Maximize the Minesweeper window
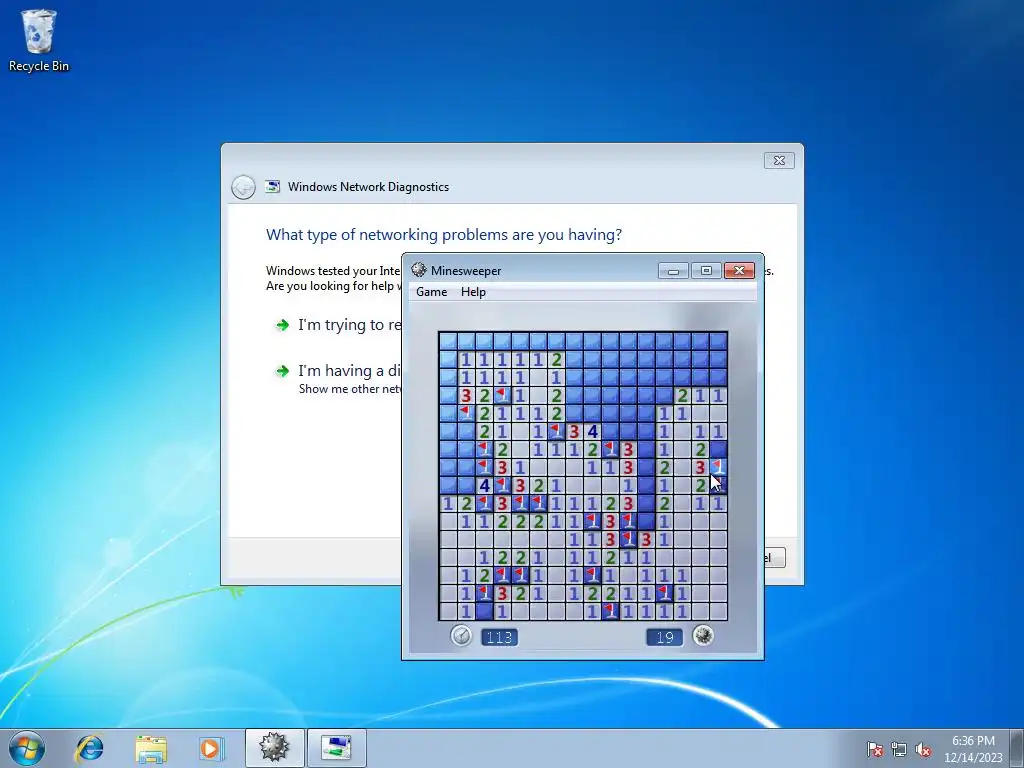Screen dimensions: 1024x768 pyautogui.click(x=706, y=270)
